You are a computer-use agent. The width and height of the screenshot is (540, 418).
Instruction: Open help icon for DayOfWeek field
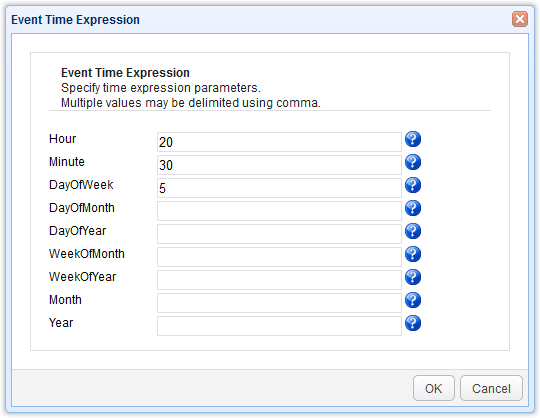pos(413,185)
